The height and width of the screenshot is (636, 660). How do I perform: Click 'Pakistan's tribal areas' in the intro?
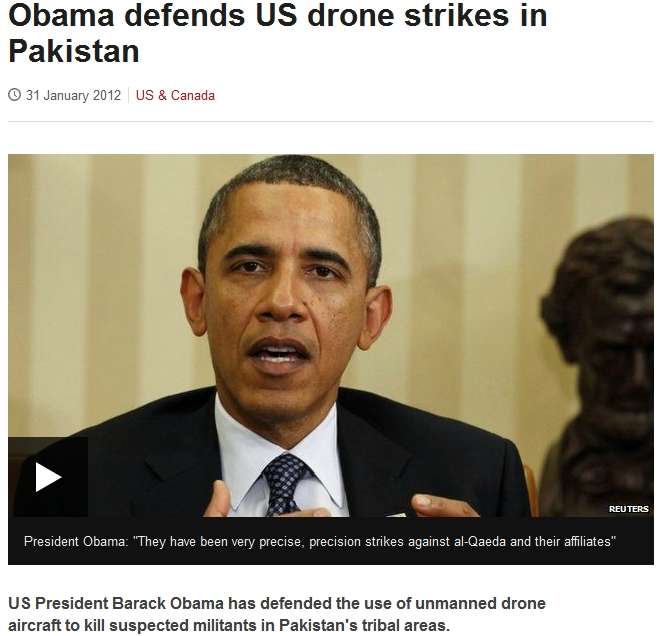coord(362,625)
